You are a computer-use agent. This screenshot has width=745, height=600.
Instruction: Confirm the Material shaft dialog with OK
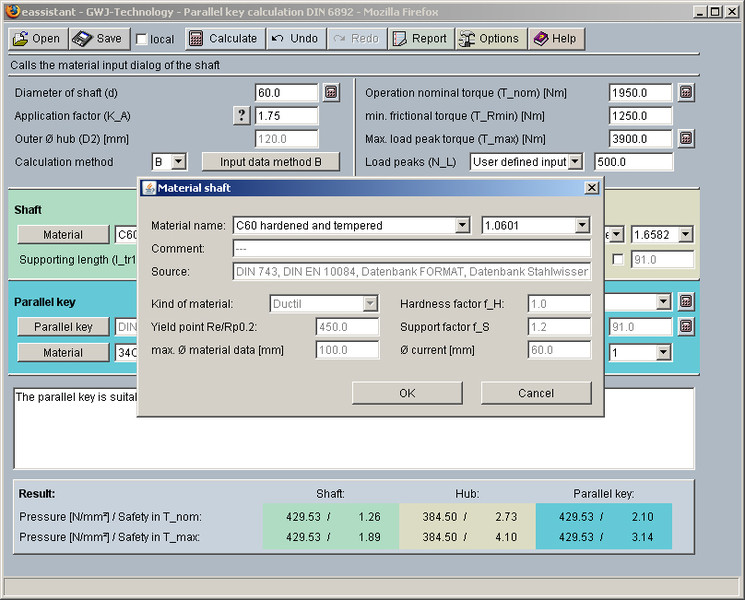(x=407, y=393)
